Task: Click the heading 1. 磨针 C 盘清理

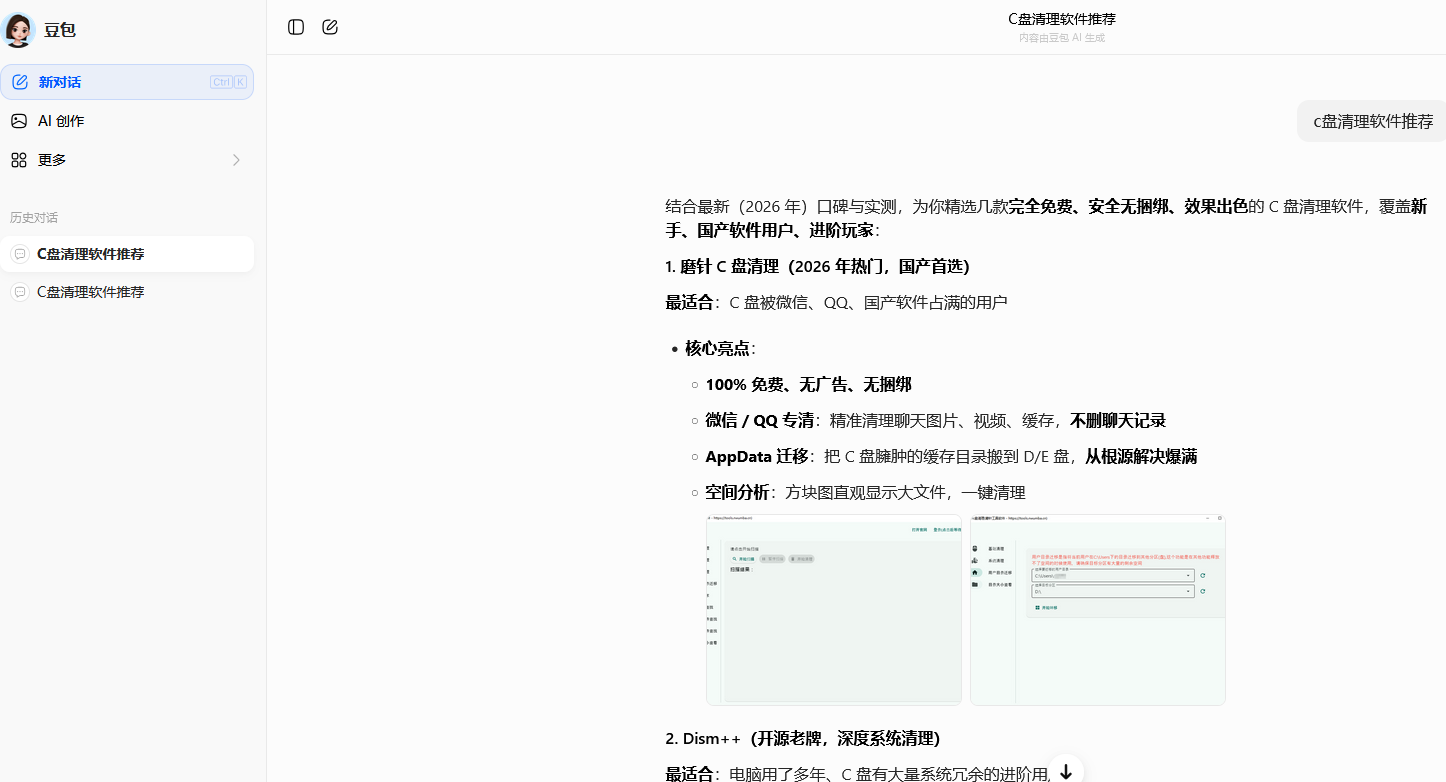Action: tap(817, 266)
